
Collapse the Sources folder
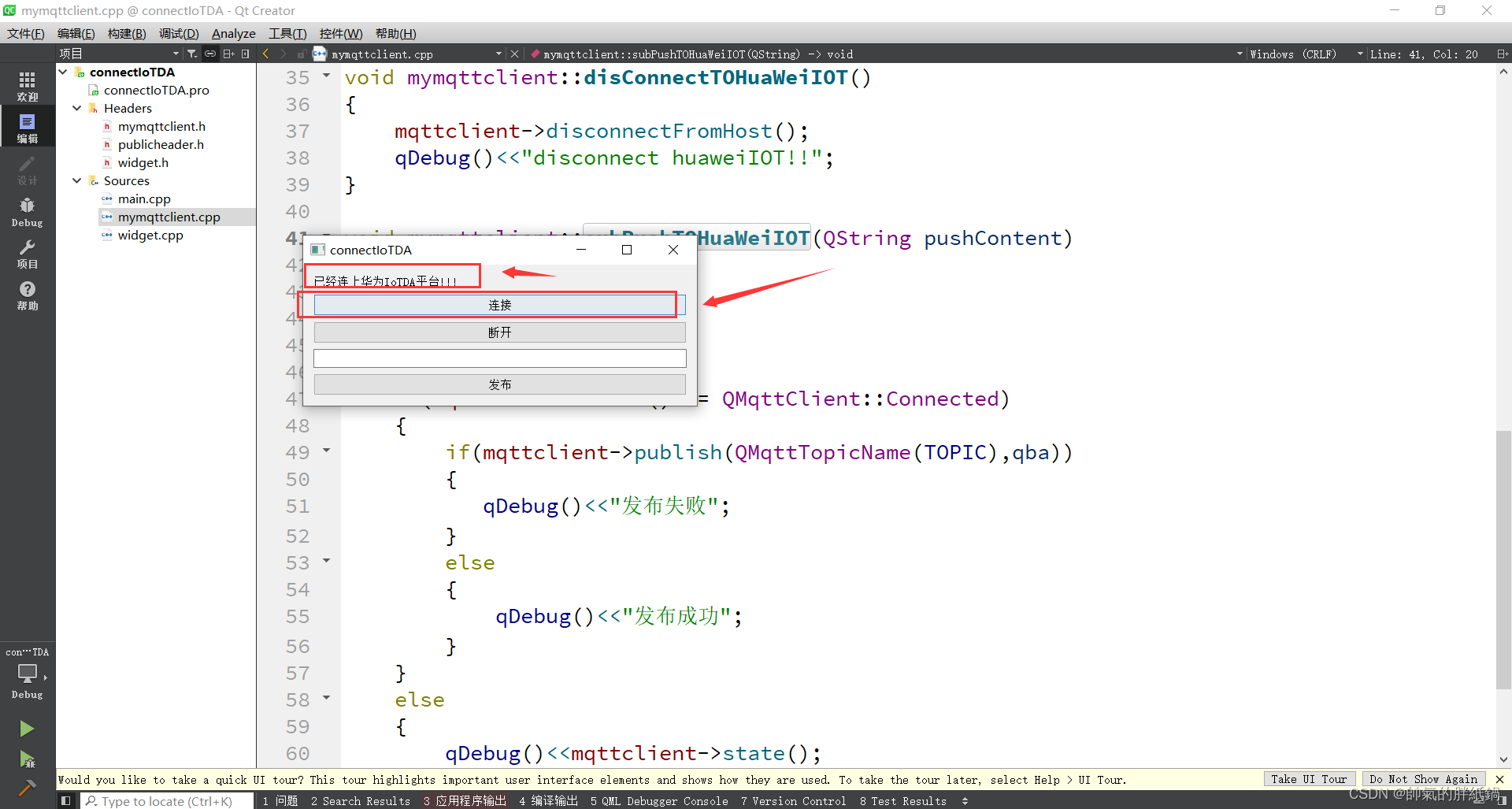tap(77, 180)
